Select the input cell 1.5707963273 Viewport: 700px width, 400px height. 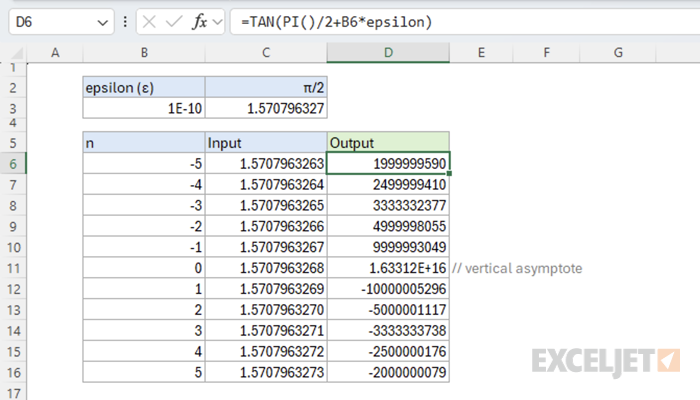tap(266, 372)
